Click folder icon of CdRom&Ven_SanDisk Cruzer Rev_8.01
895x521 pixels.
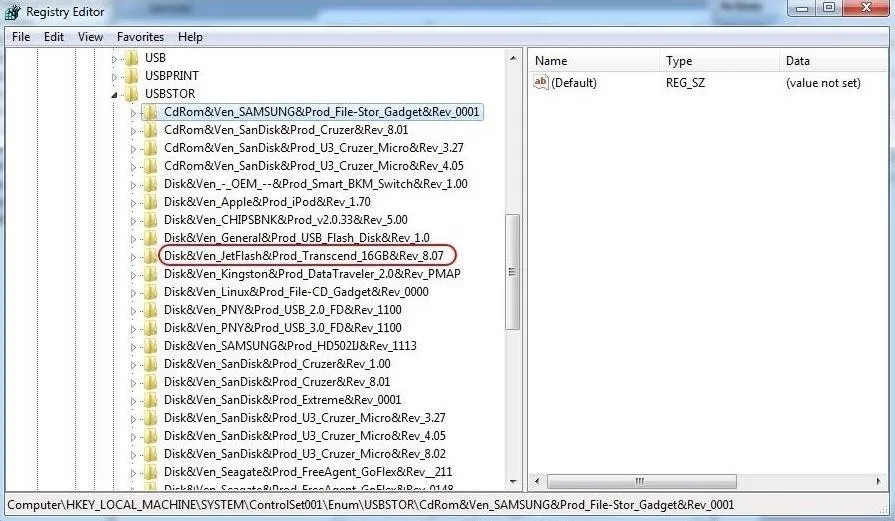[x=151, y=130]
